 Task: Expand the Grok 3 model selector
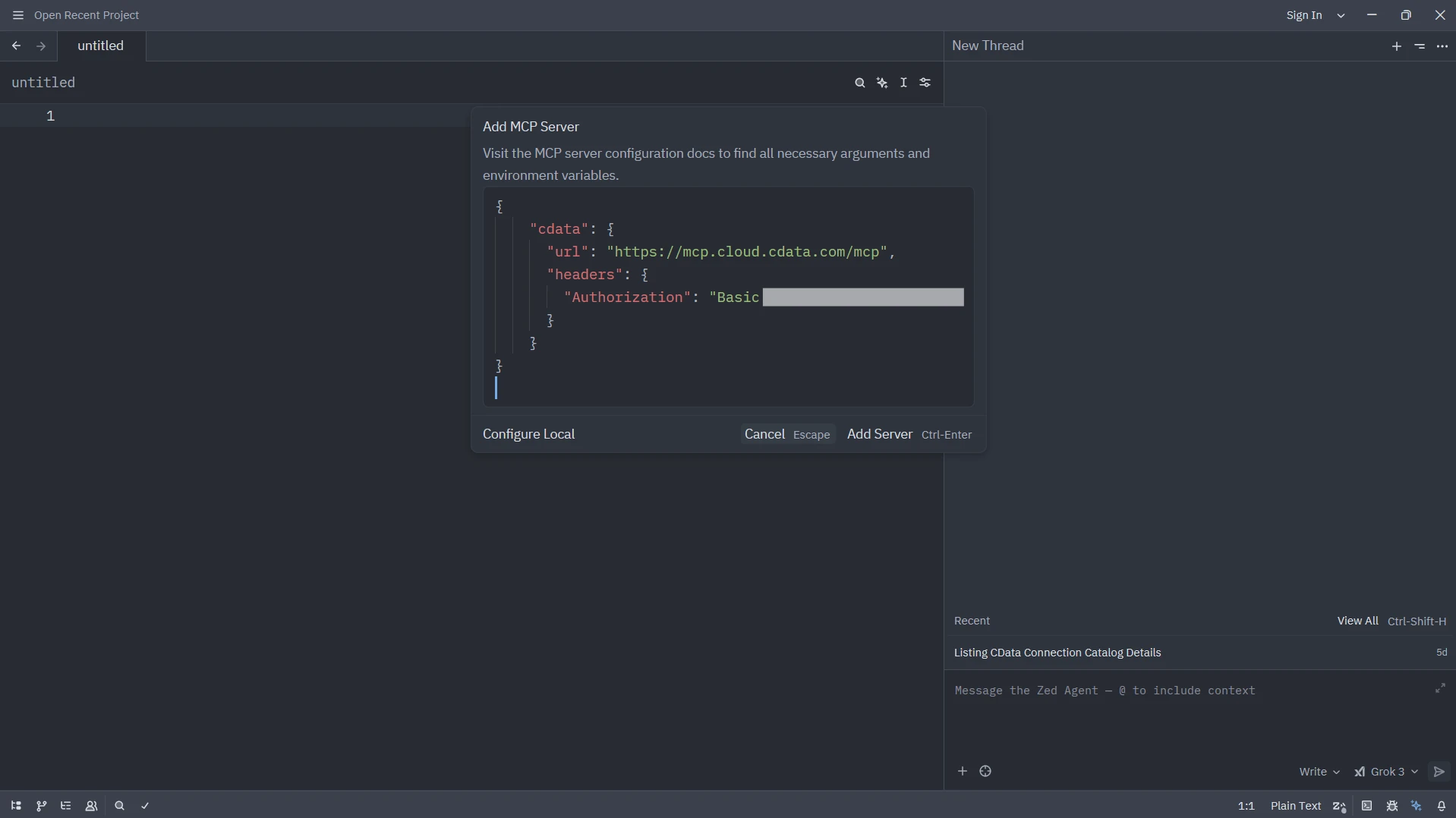point(1386,772)
